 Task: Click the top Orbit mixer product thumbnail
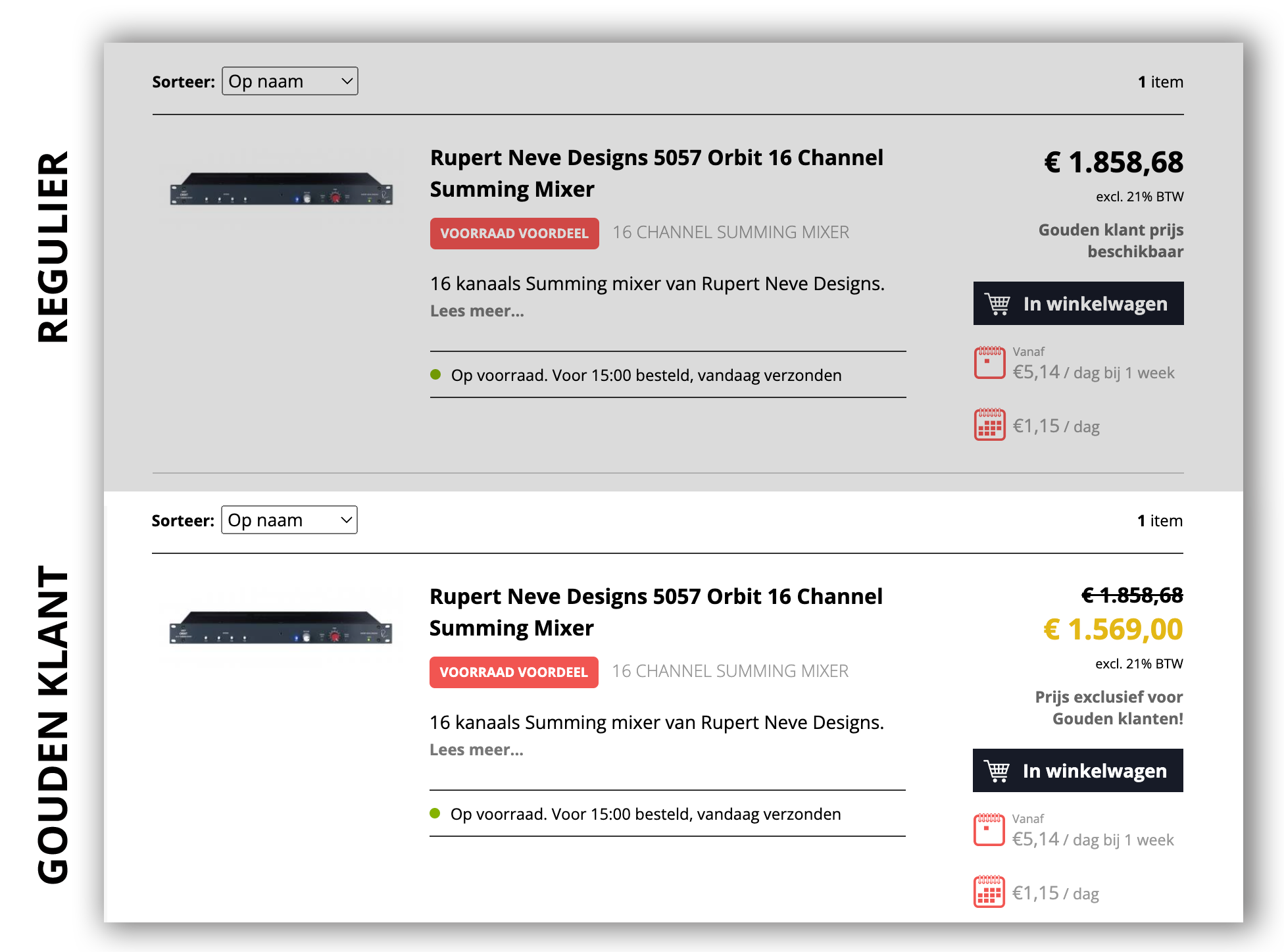(x=282, y=189)
